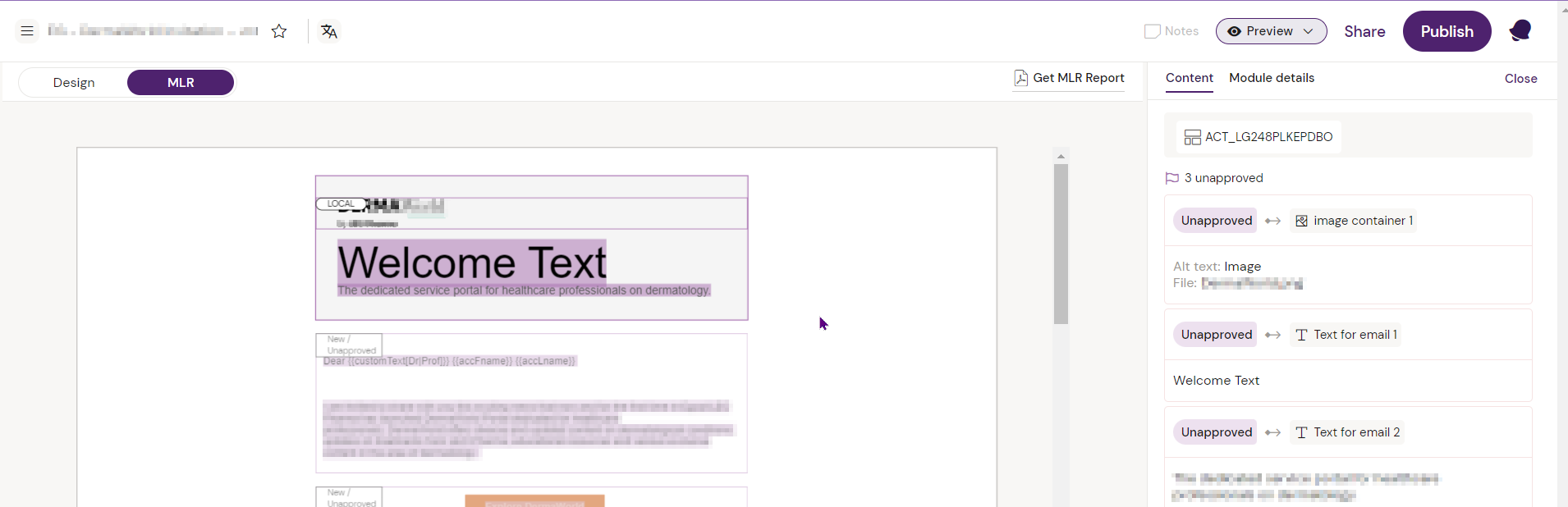Enable the Notes checkbox

pos(1153,31)
